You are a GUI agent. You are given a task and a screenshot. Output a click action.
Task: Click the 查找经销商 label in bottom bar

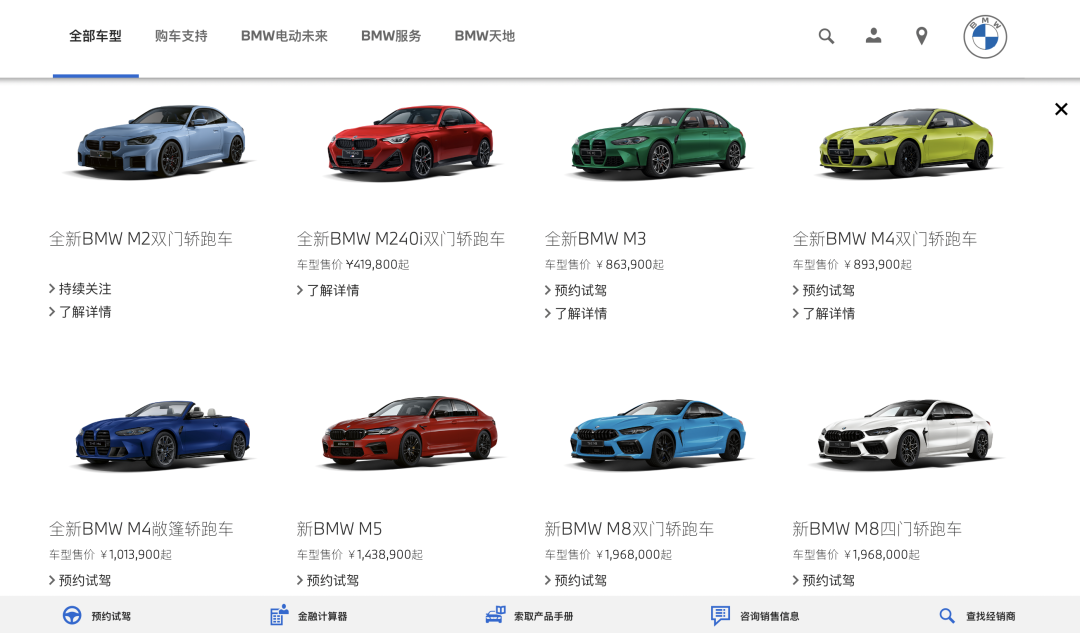click(990, 616)
